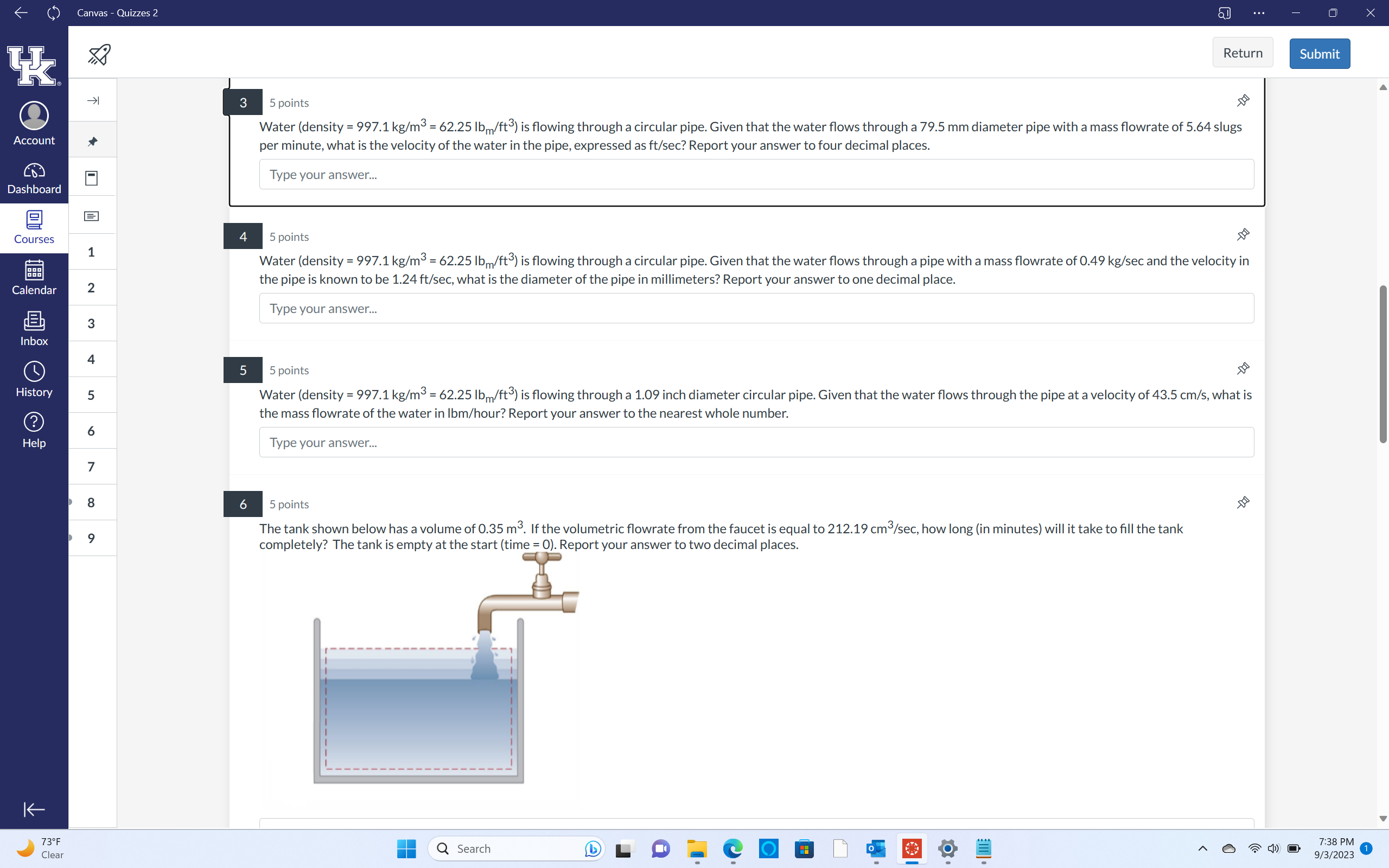Pin question 4 using the pushpin icon
Image resolution: width=1389 pixels, height=868 pixels.
(1243, 235)
